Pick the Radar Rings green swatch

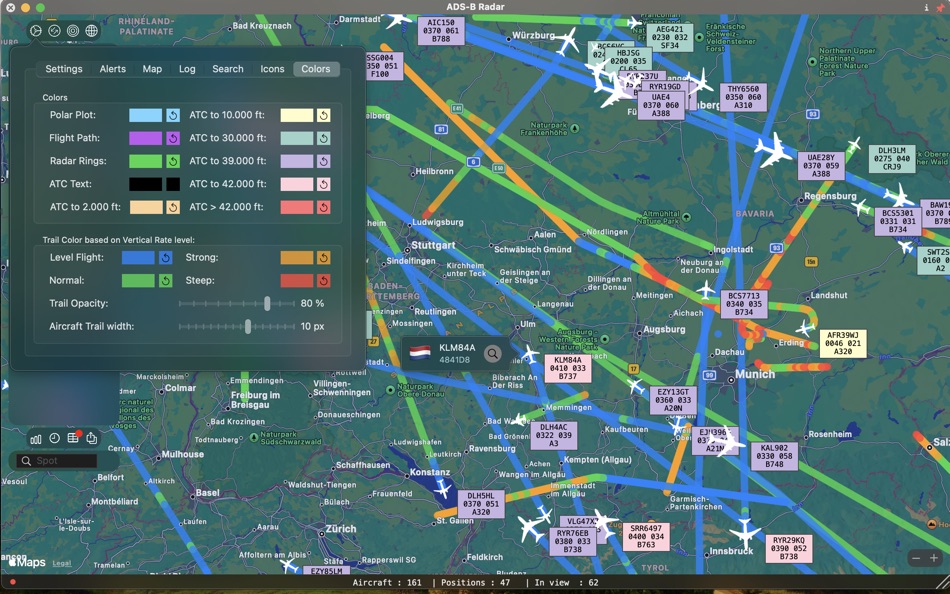coord(145,161)
